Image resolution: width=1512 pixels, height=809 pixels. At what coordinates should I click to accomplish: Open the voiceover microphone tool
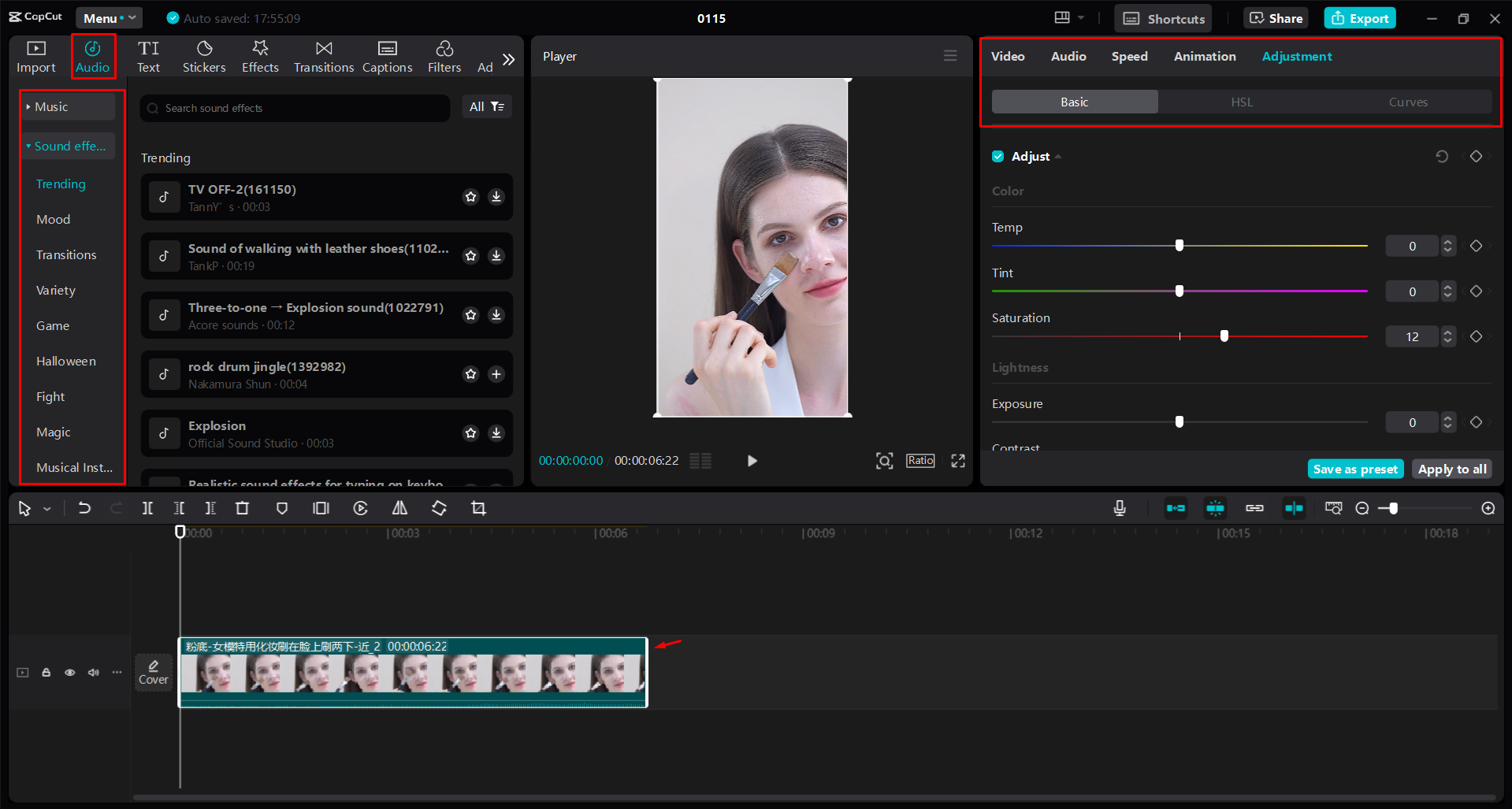coord(1119,508)
